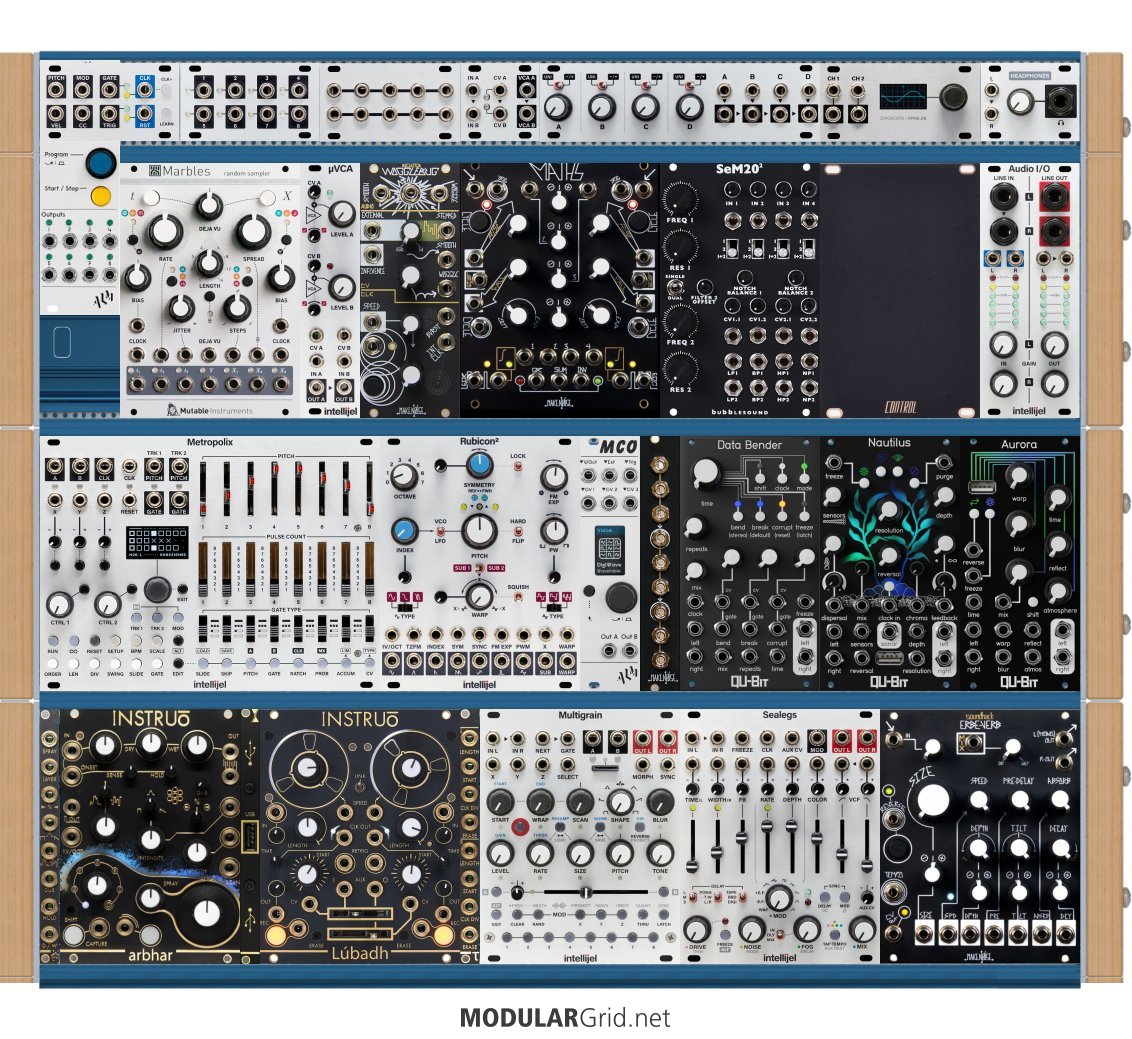Tap the Metropolix RUN button
The width and height of the screenshot is (1132, 1039).
pos(53,640)
